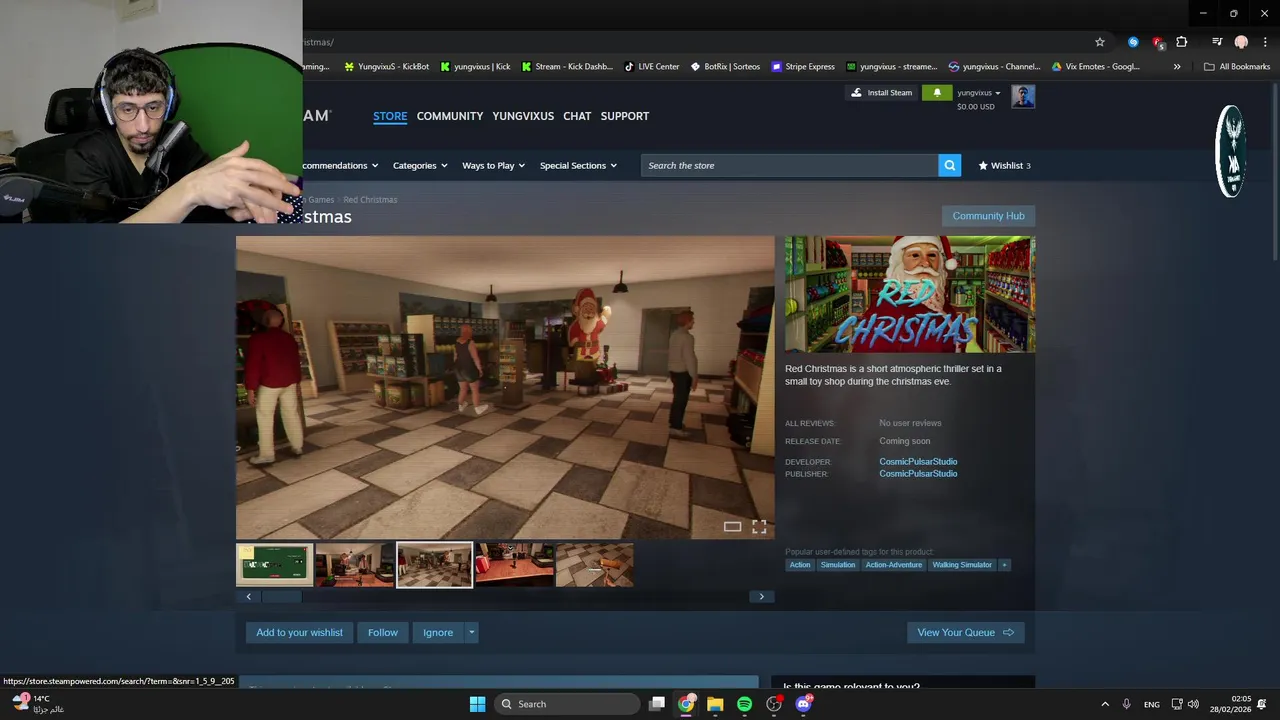Select the fourth screenshot thumbnail with red table

(514, 565)
